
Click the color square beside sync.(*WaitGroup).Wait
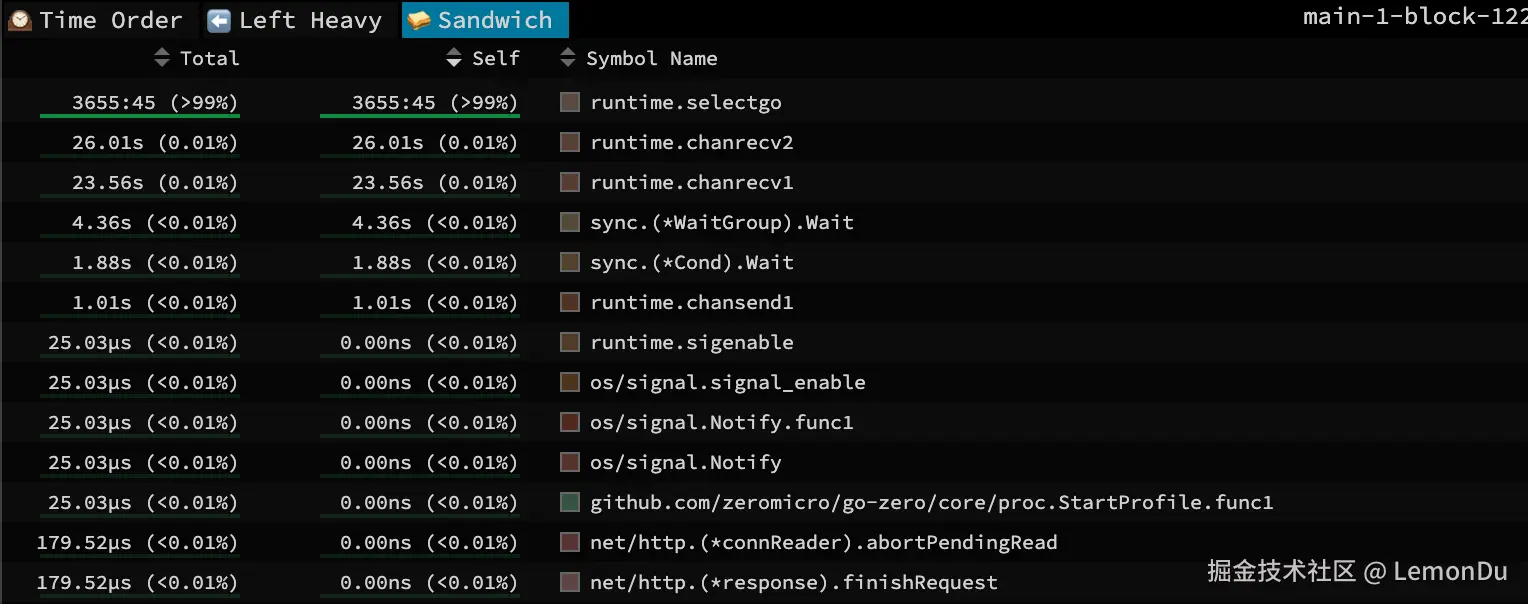tap(570, 222)
